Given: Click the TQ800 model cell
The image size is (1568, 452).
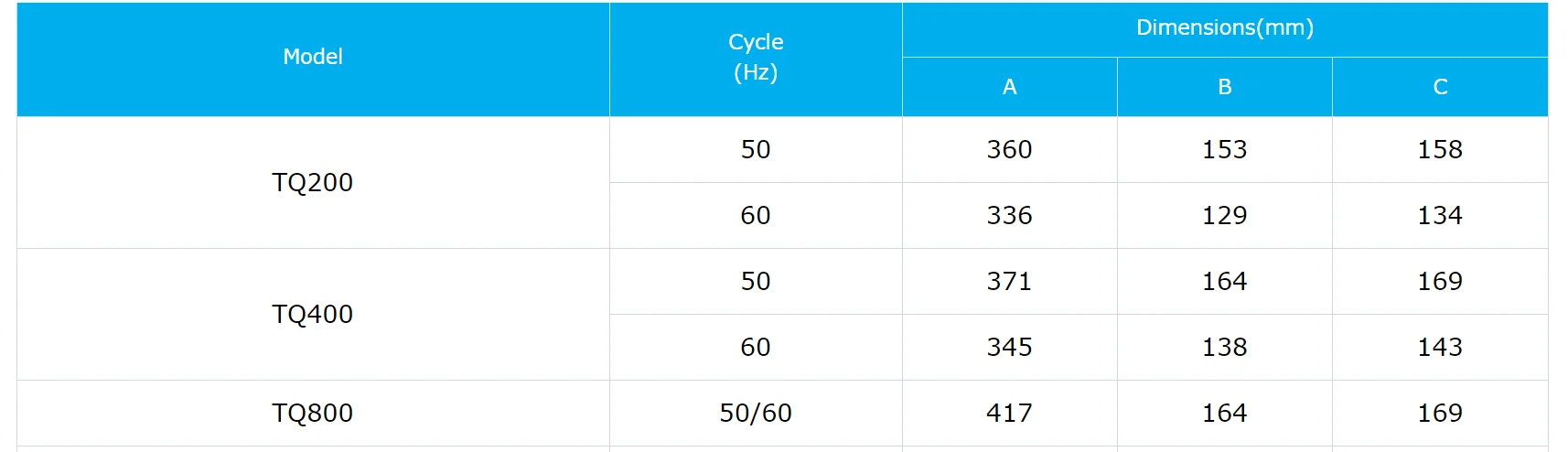Looking at the screenshot, I should pos(313,413).
